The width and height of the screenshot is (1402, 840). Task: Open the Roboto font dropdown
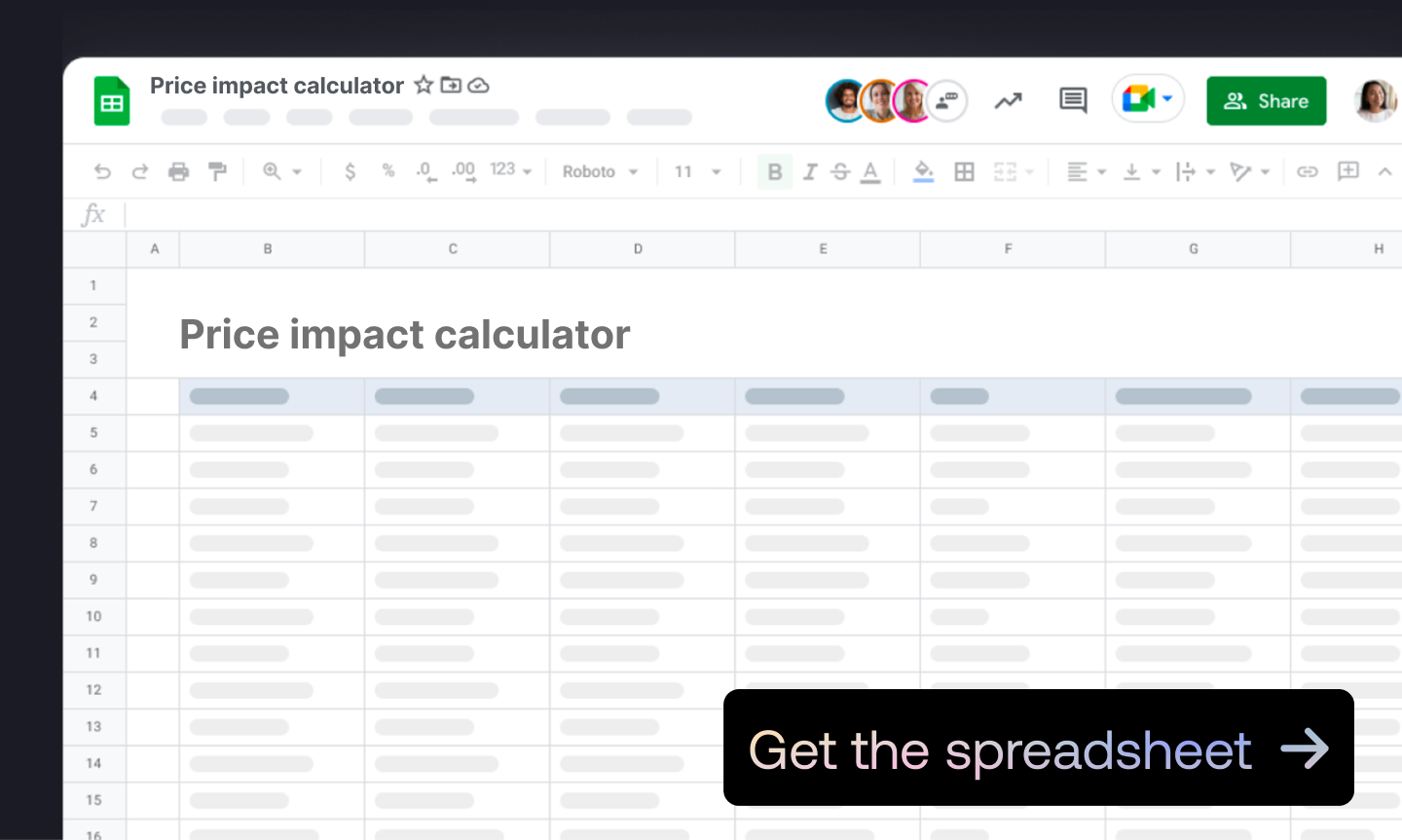[x=600, y=172]
